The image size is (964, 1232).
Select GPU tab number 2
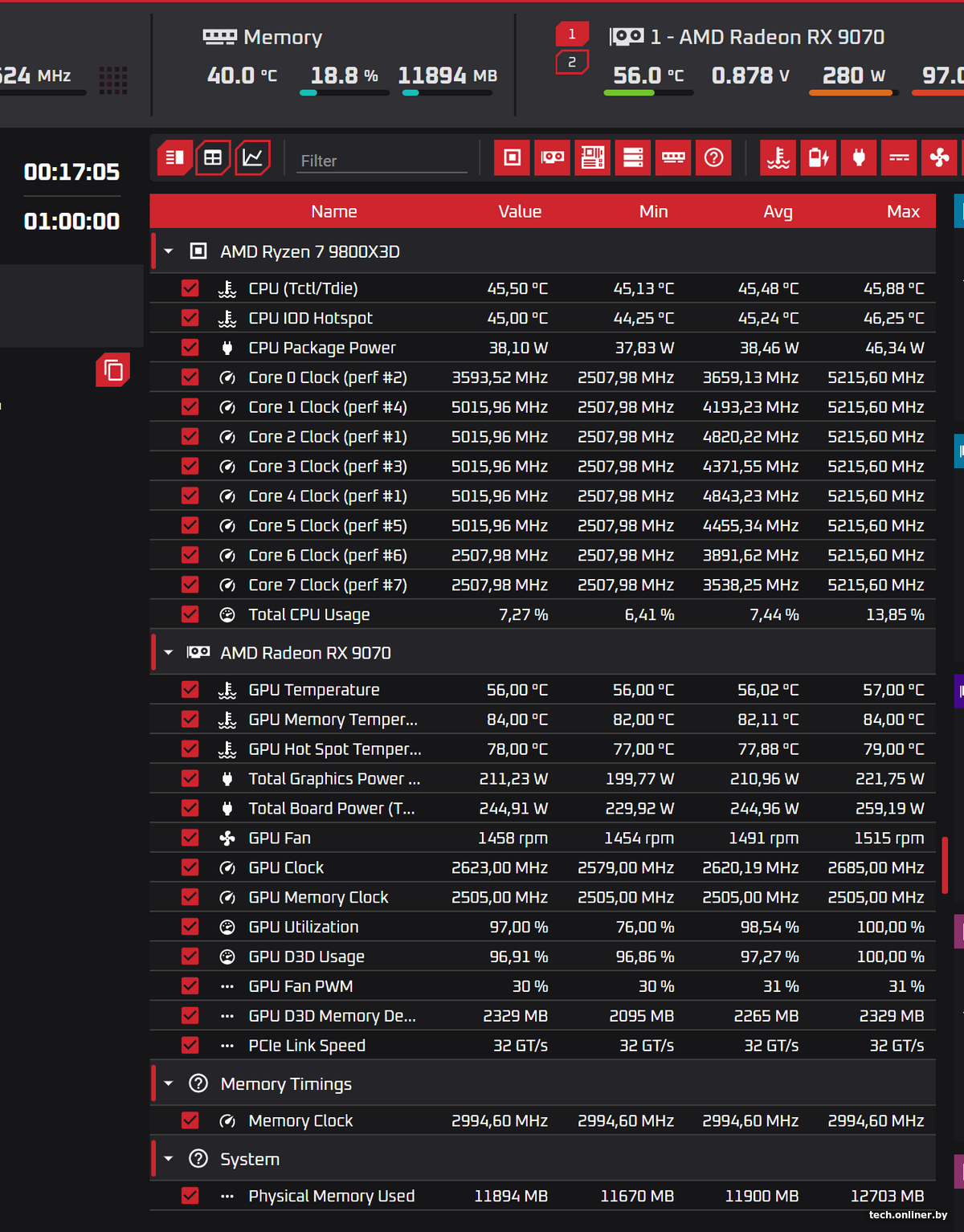pyautogui.click(x=572, y=62)
